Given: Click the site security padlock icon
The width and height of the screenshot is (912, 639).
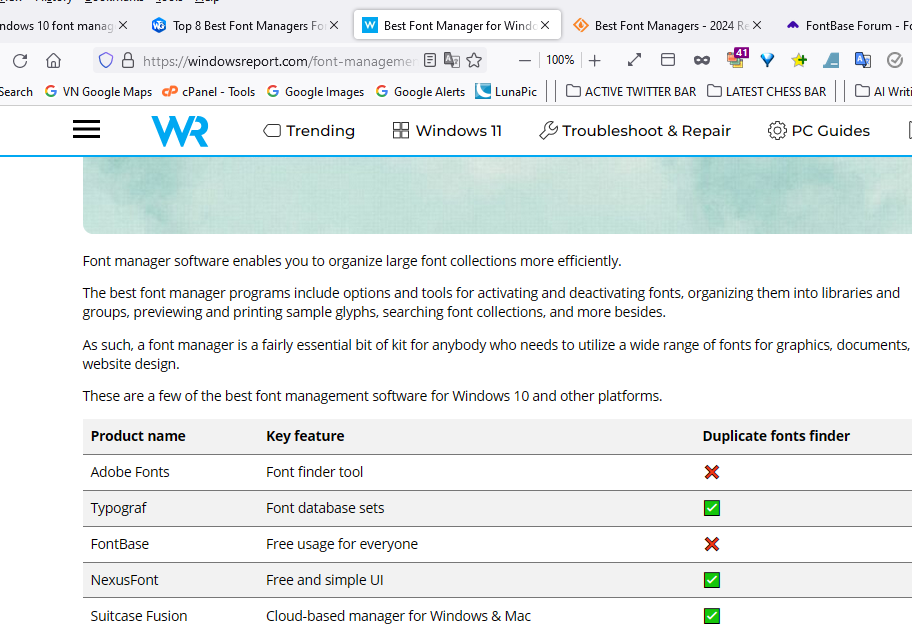Looking at the screenshot, I should click(128, 60).
